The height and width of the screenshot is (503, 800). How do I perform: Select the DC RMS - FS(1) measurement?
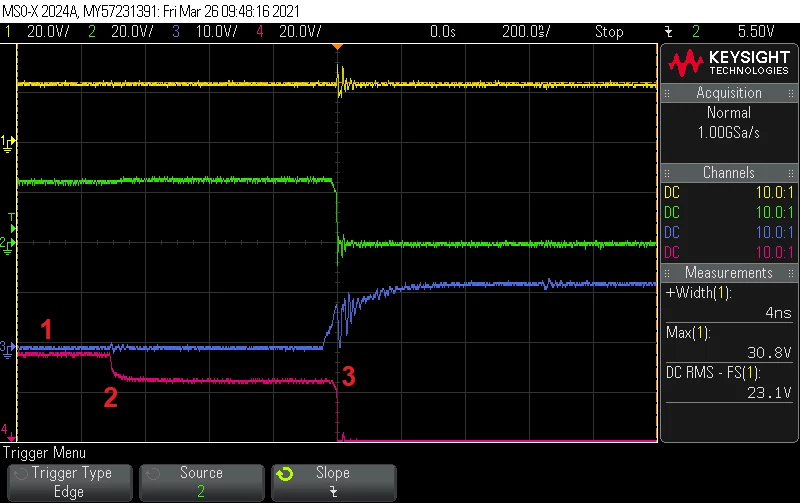713,372
